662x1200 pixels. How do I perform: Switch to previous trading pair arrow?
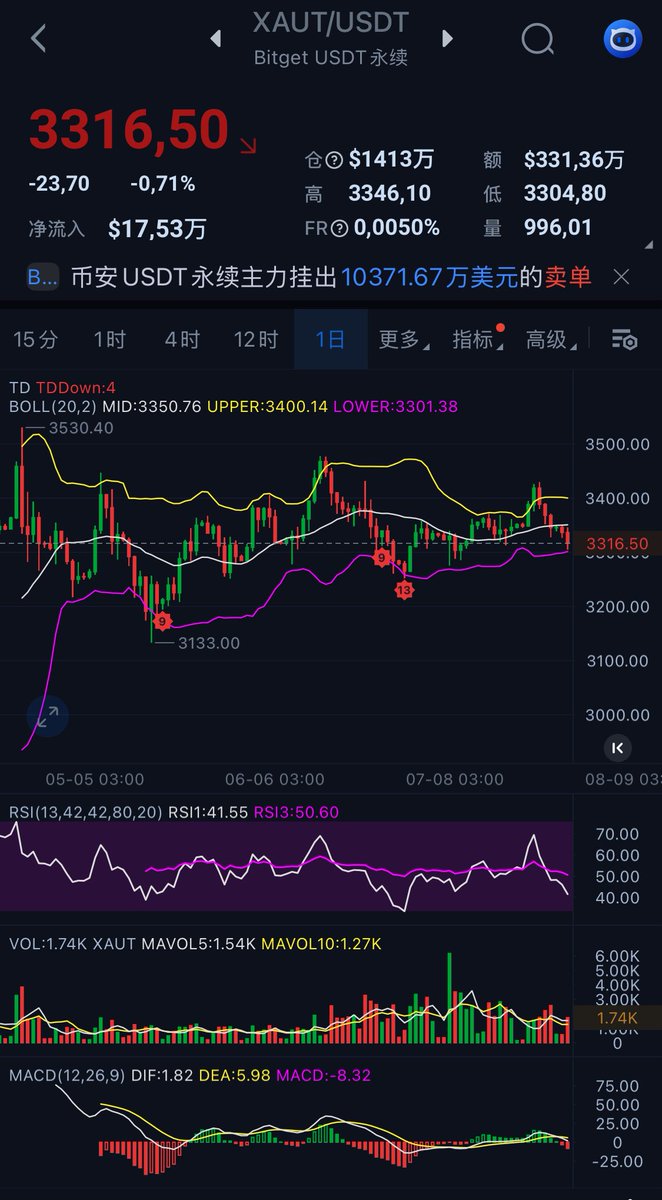click(215, 39)
